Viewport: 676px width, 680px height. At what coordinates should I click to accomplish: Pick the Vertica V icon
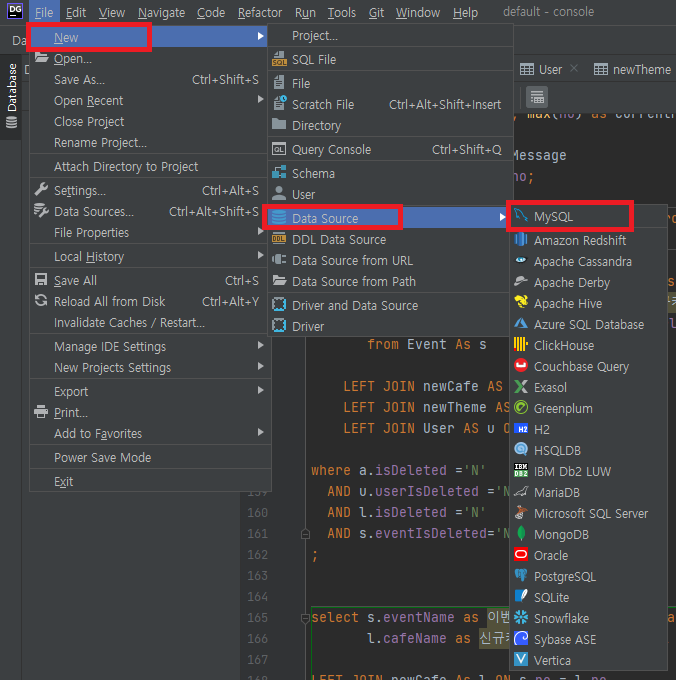521,660
